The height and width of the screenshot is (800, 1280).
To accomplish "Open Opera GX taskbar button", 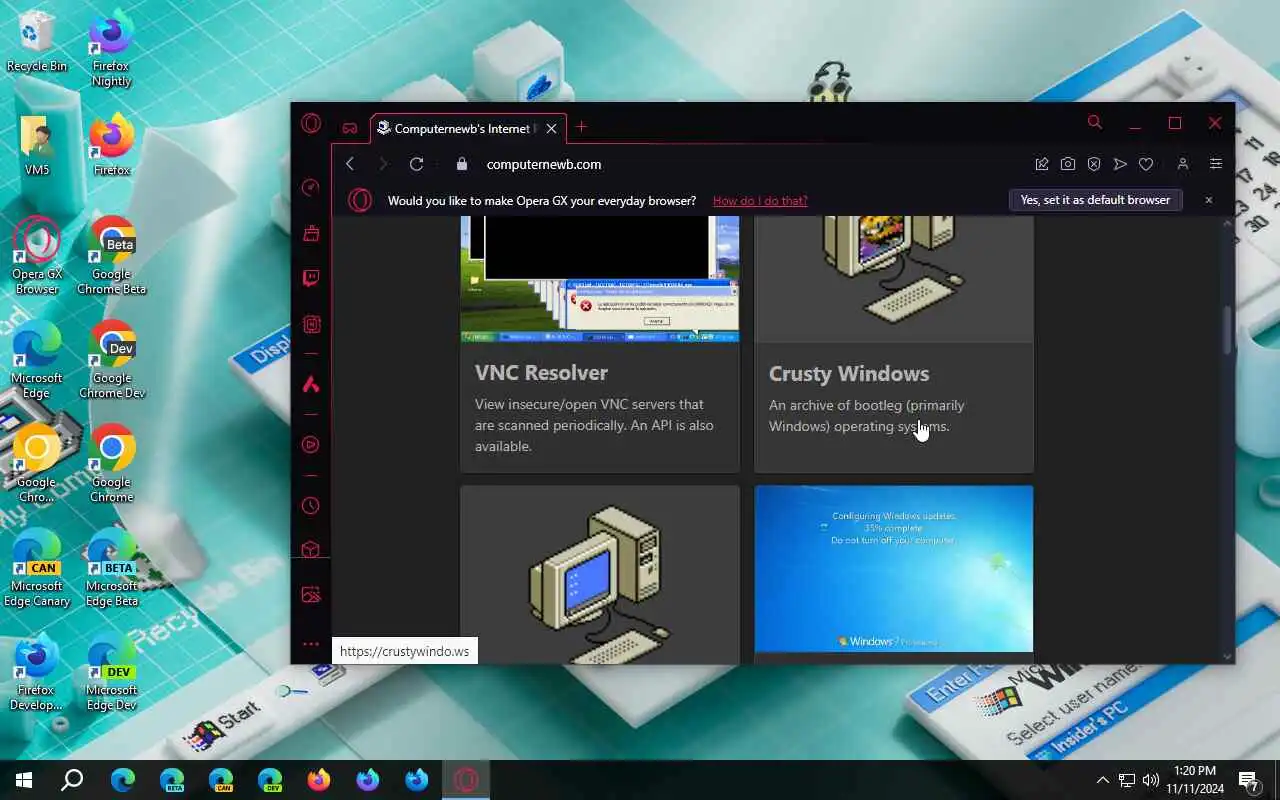I will point(466,780).
